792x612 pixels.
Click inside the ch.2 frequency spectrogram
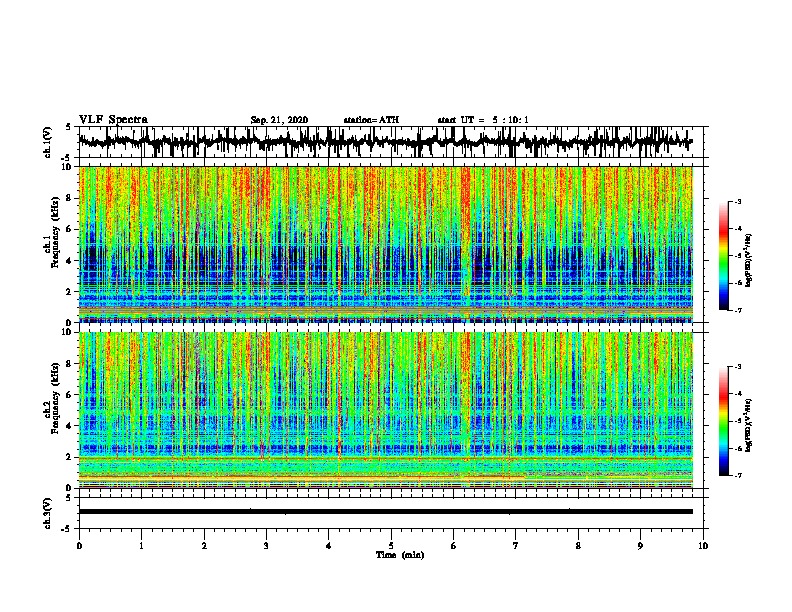386,410
